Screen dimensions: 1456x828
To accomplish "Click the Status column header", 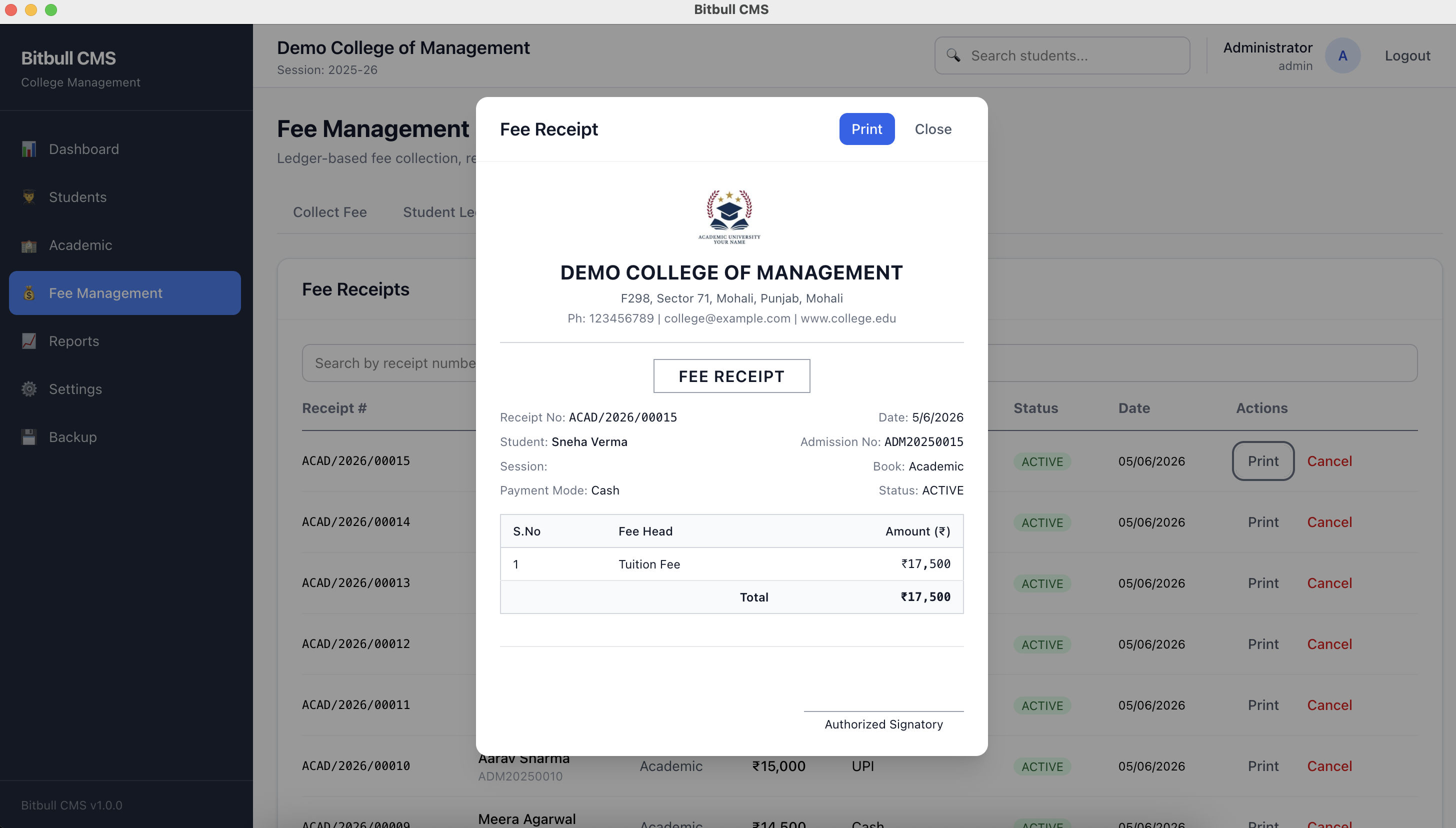I will (x=1035, y=407).
